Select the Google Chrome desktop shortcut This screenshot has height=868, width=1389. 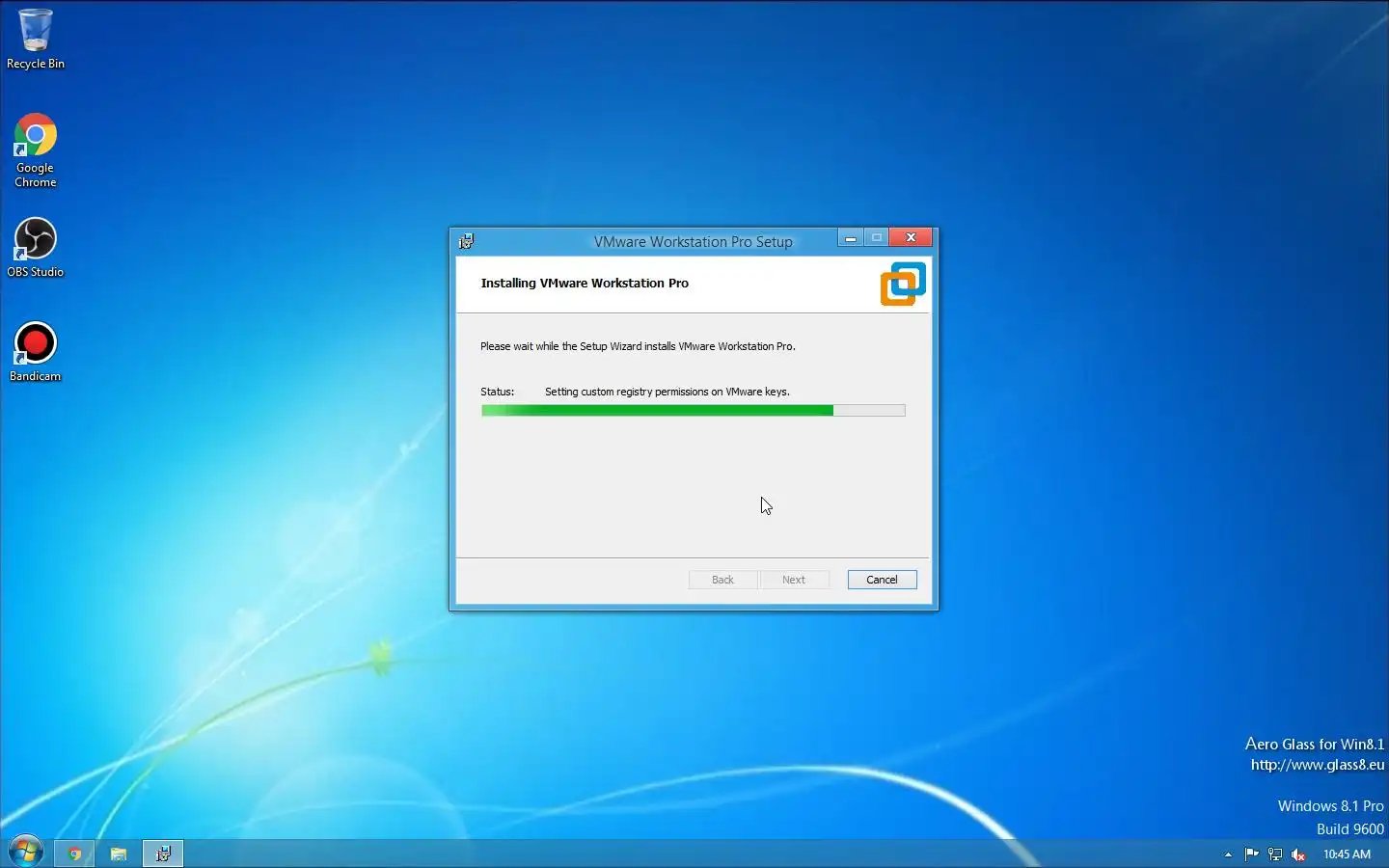point(35,150)
